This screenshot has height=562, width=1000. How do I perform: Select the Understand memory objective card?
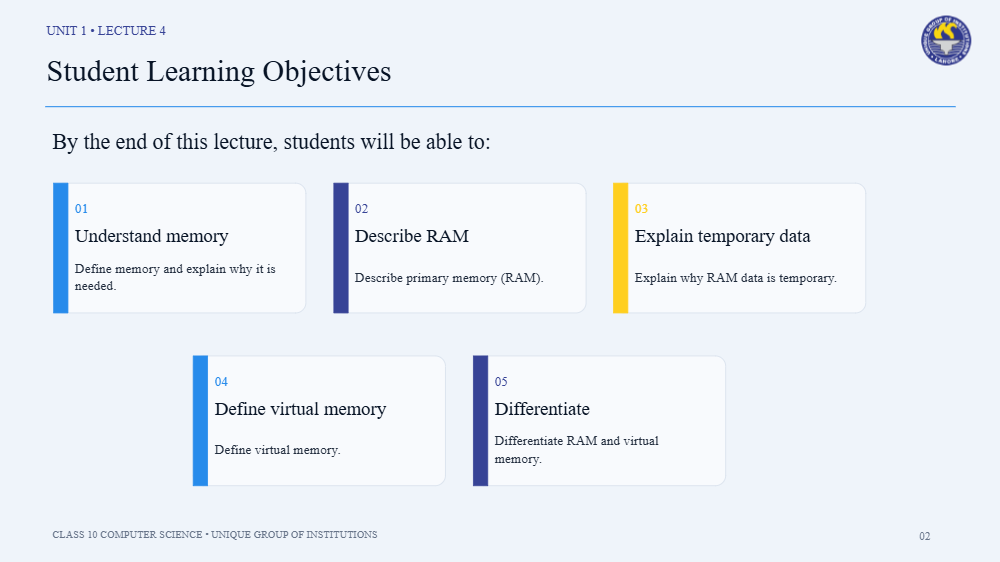click(179, 248)
